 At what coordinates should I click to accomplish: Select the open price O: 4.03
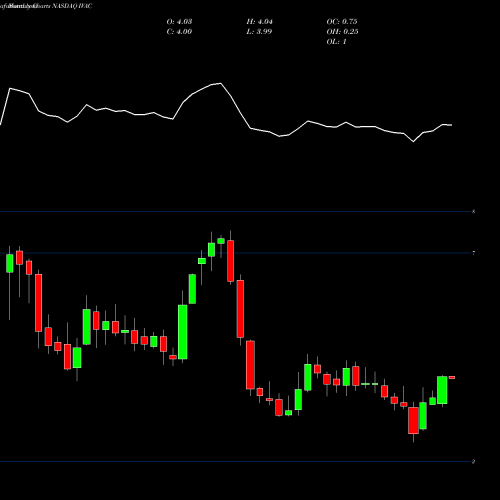pos(179,22)
